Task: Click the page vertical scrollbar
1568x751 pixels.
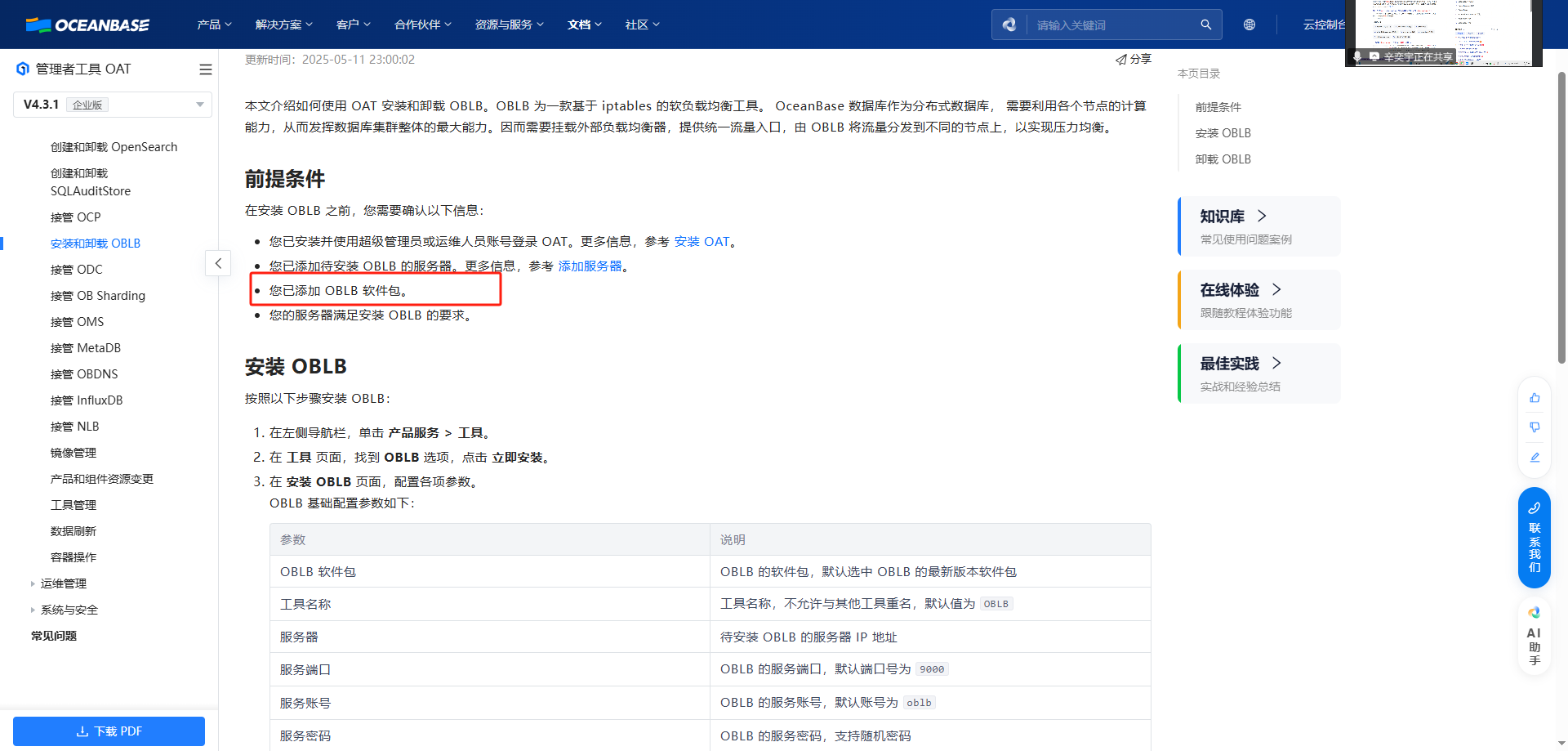Action: click(x=1561, y=217)
